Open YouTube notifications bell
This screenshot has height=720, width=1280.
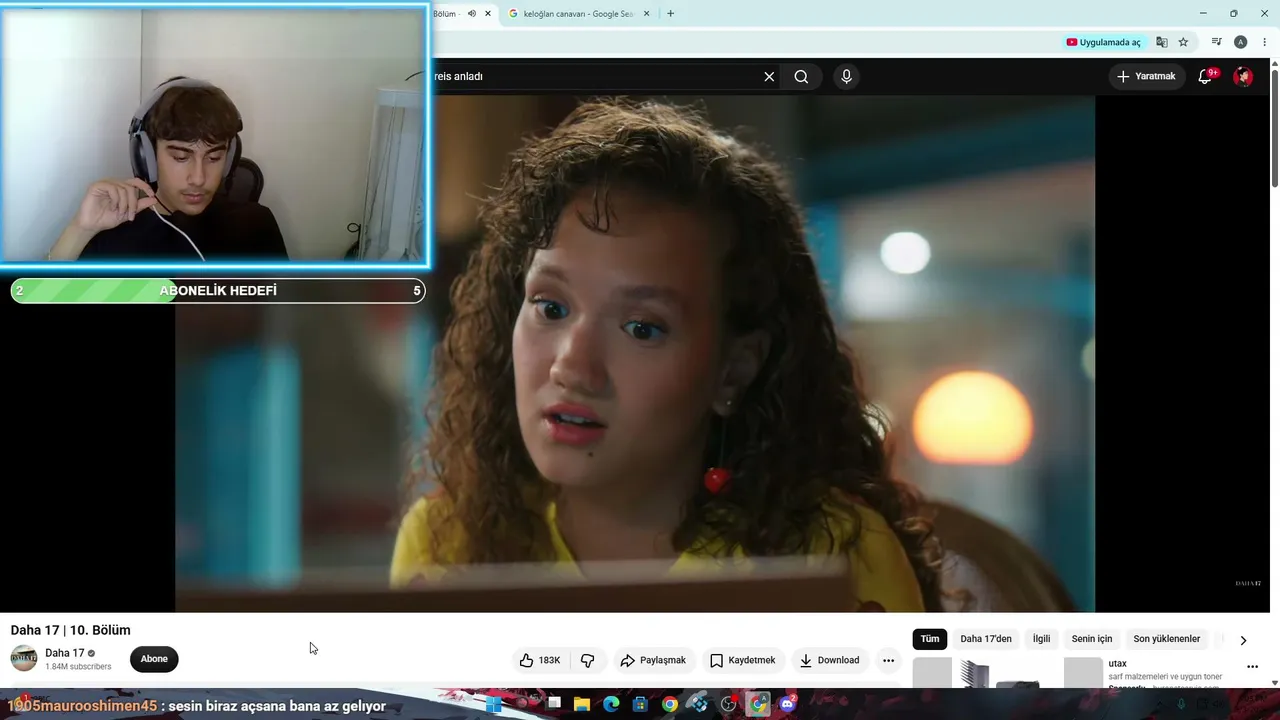click(1206, 77)
